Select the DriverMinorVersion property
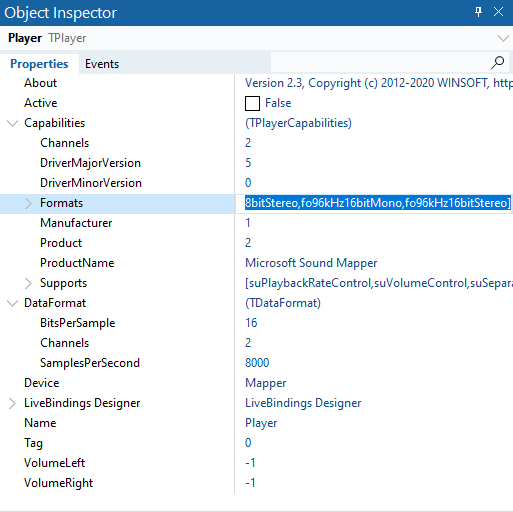This screenshot has height=512, width=513. pos(91,183)
